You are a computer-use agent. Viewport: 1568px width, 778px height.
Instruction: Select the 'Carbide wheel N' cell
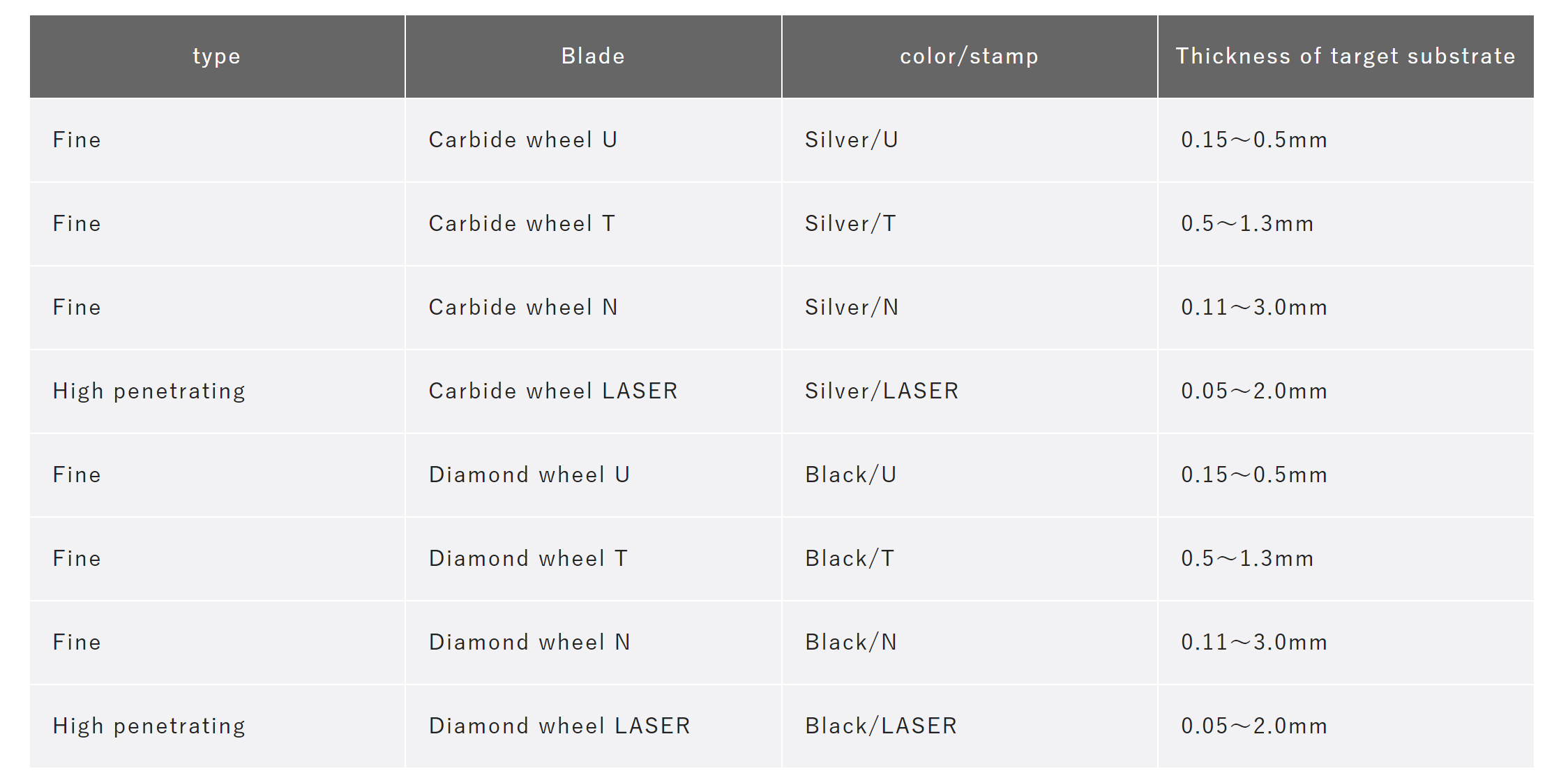click(x=593, y=308)
